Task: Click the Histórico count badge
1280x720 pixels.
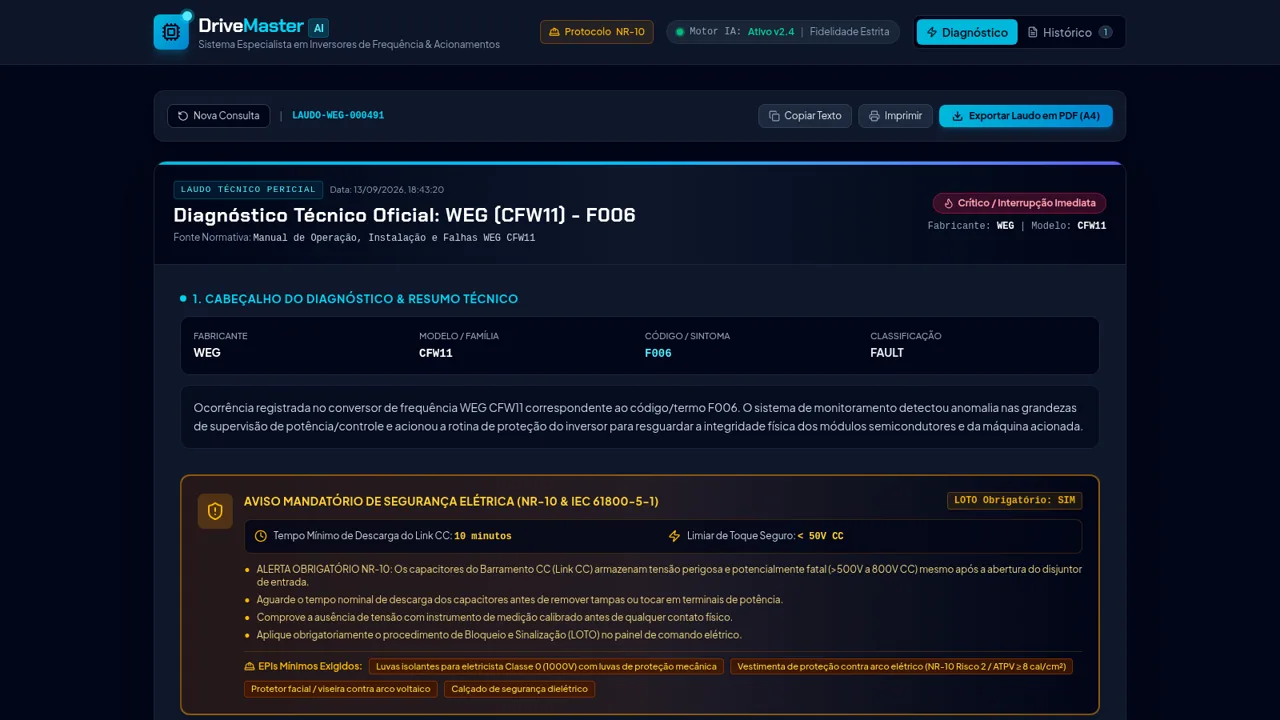Action: (1105, 32)
